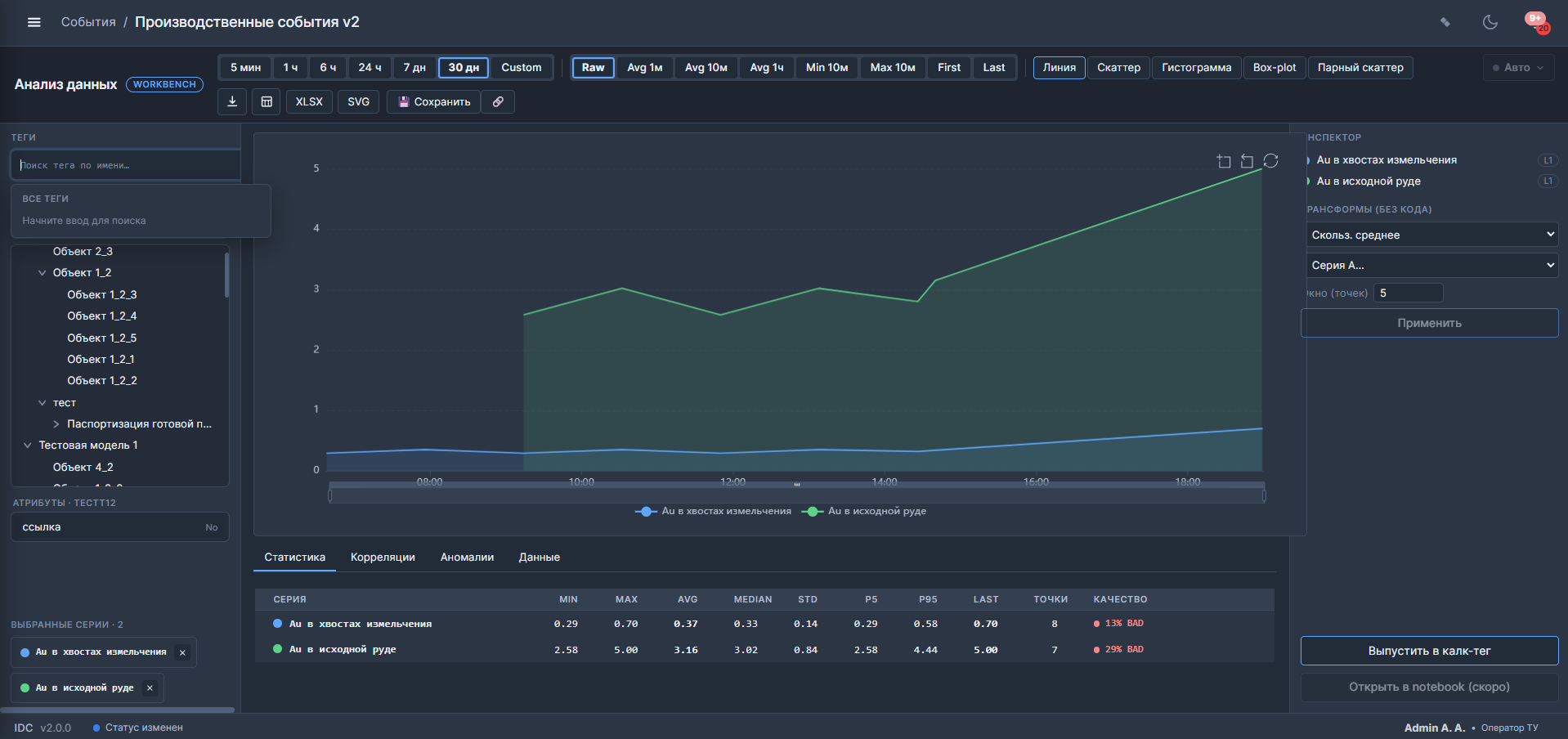Toggle dark mode moon icon

pos(1490,22)
